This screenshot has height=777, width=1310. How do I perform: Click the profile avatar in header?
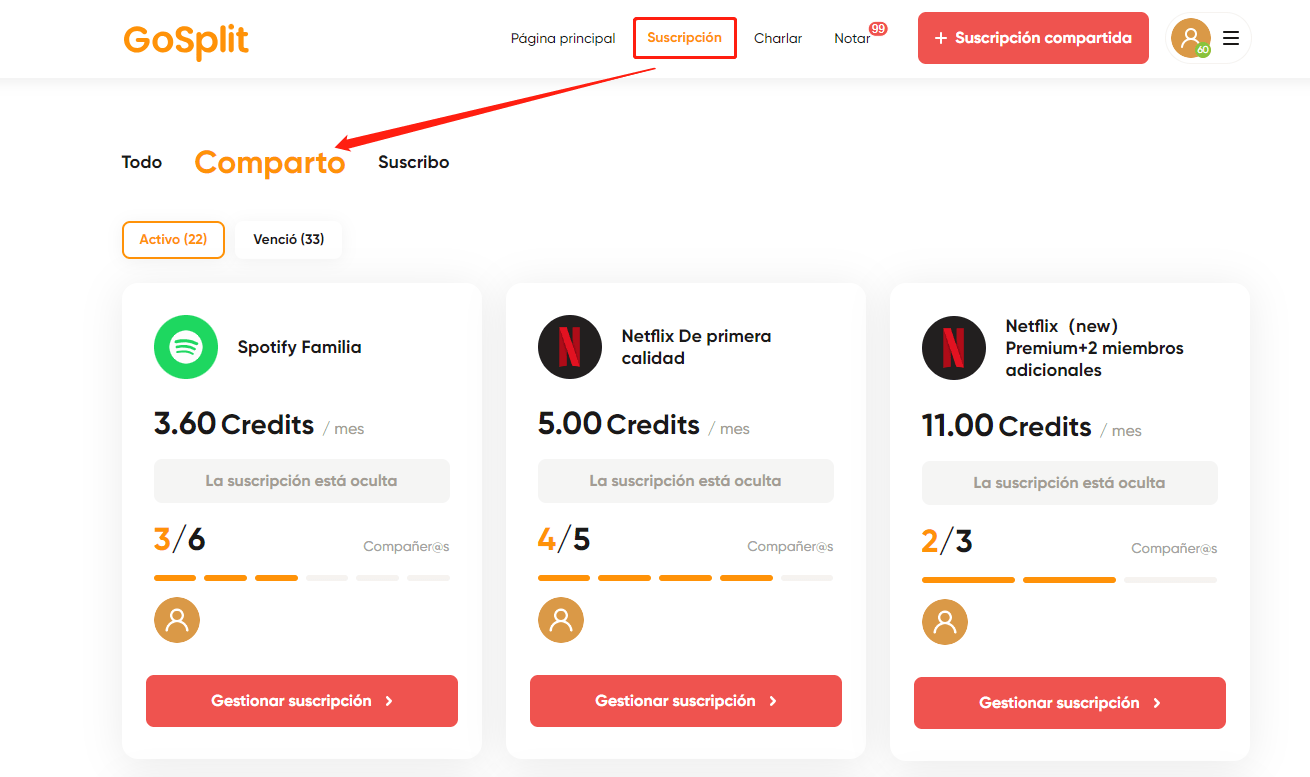[1190, 38]
